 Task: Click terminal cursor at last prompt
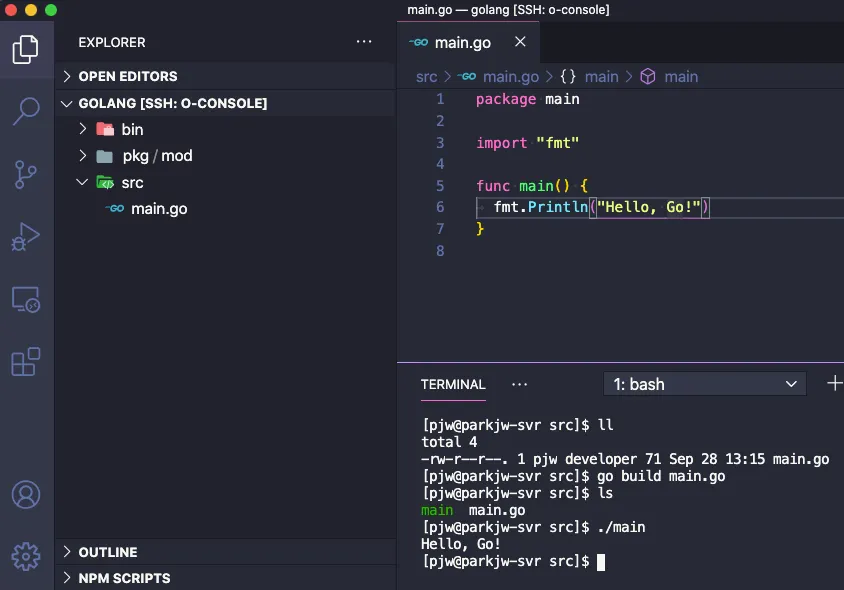point(601,562)
